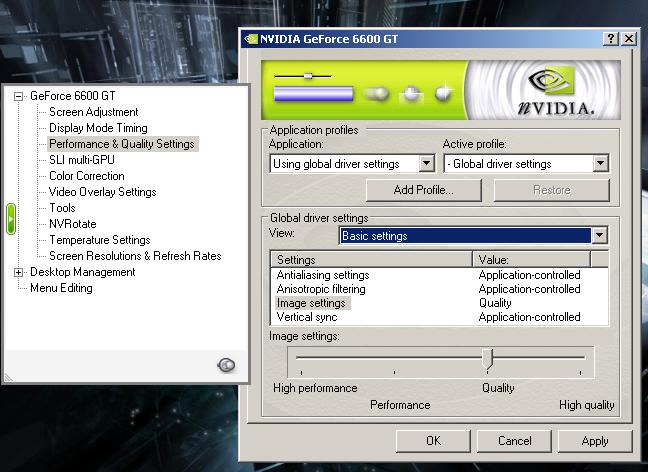Collapse the GeForce 6600 GT tree node
Image resolution: width=648 pixels, height=472 pixels.
point(19,96)
